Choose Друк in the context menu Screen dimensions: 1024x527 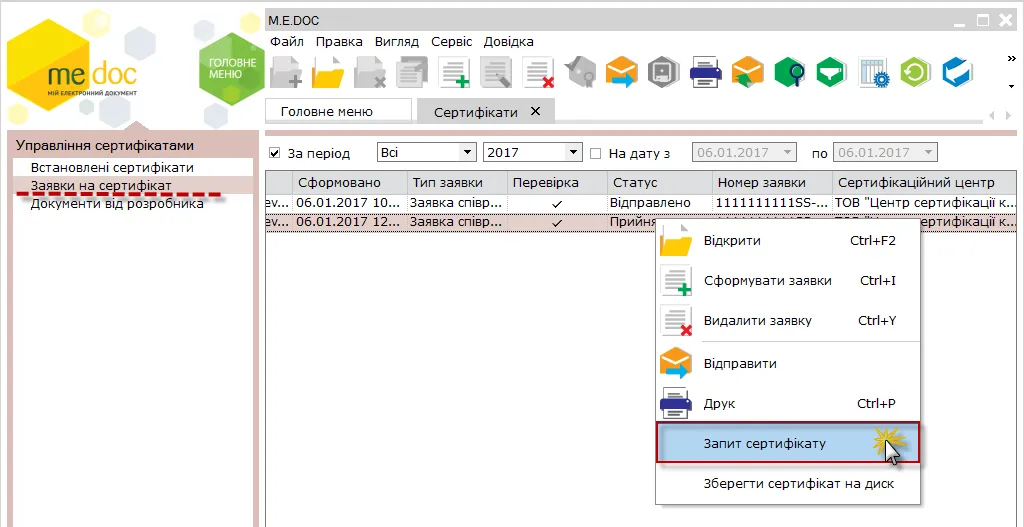pos(788,404)
